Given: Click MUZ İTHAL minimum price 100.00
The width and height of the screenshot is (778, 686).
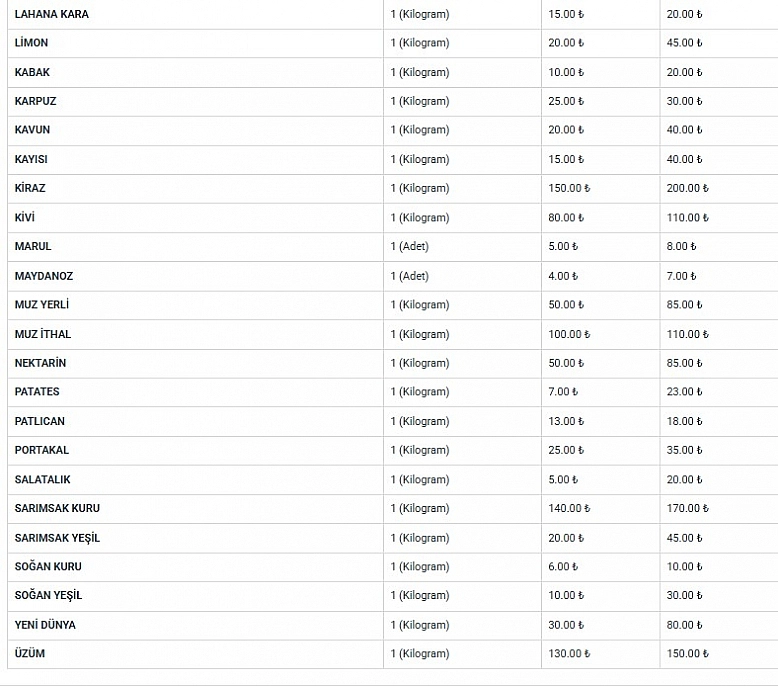Looking at the screenshot, I should (569, 334).
